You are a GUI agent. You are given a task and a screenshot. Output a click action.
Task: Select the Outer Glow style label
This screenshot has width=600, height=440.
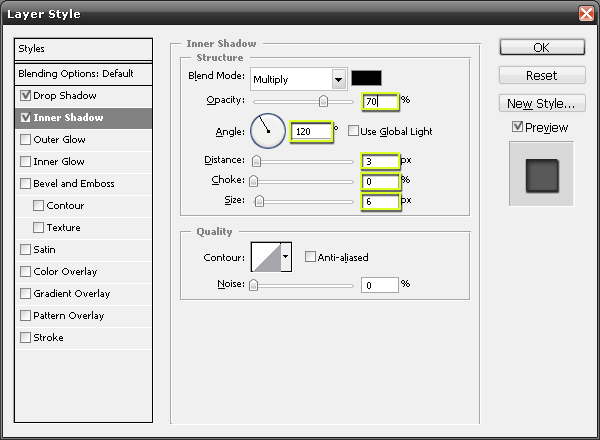59,140
